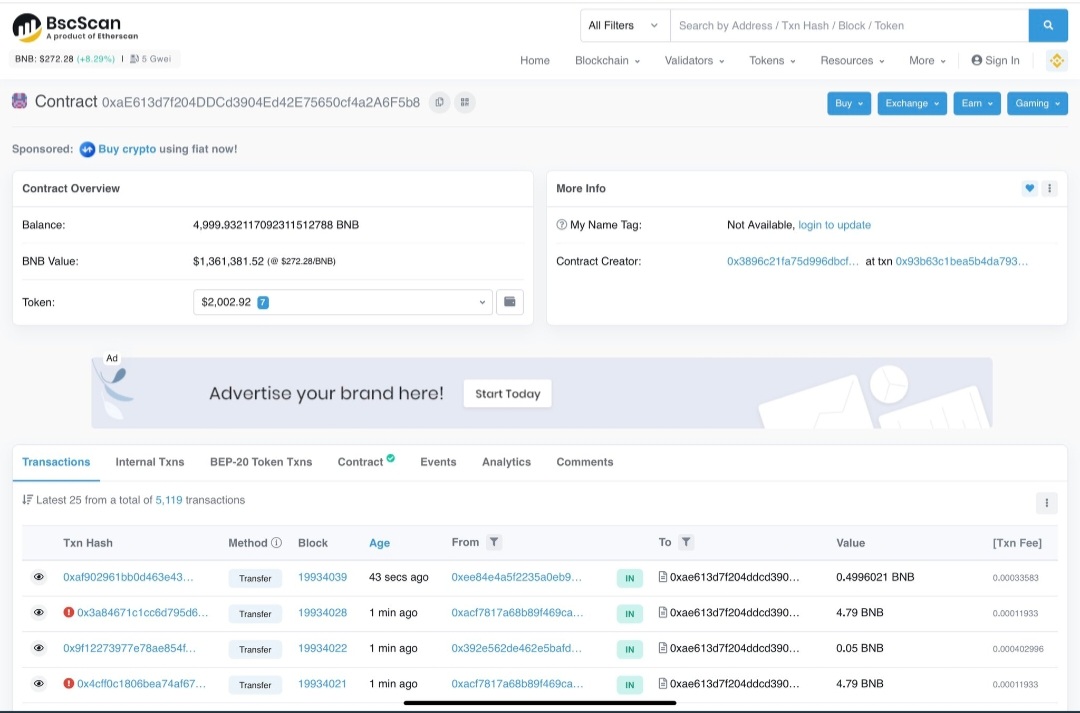This screenshot has height=713, width=1080.
Task: Switch to BEP-20 Token Txns tab
Action: coord(261,462)
